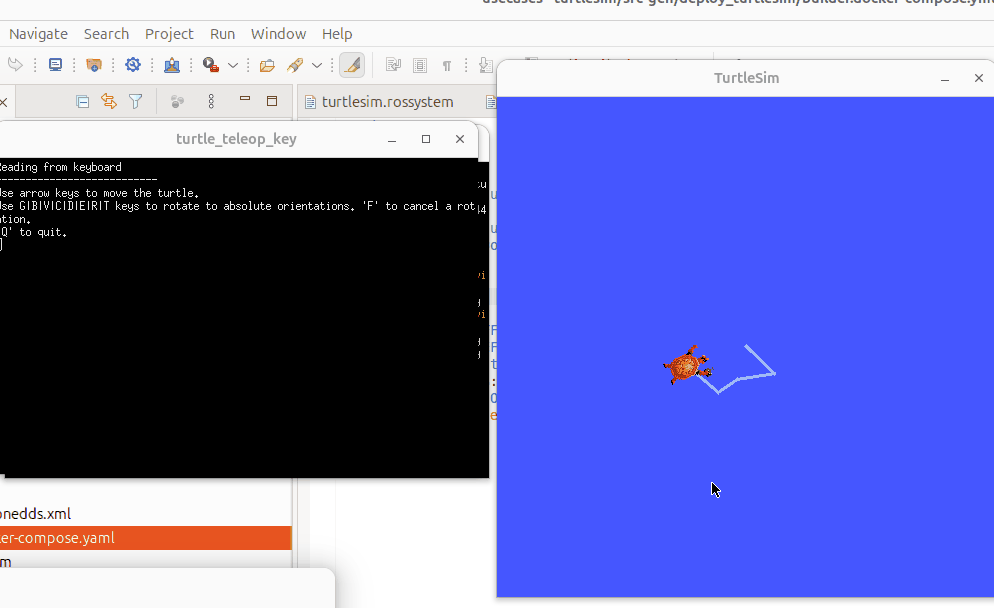This screenshot has width=994, height=608.
Task: Close the explorer view tab X
Action: (3, 102)
